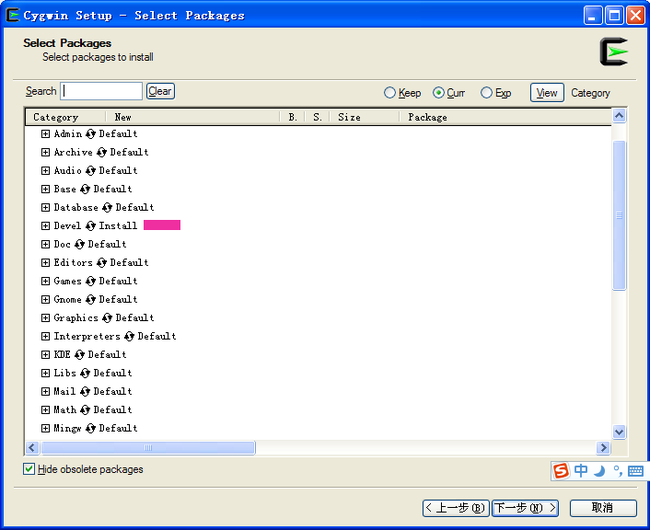The height and width of the screenshot is (530, 650).
Task: Click the View button to change view
Action: click(x=547, y=93)
